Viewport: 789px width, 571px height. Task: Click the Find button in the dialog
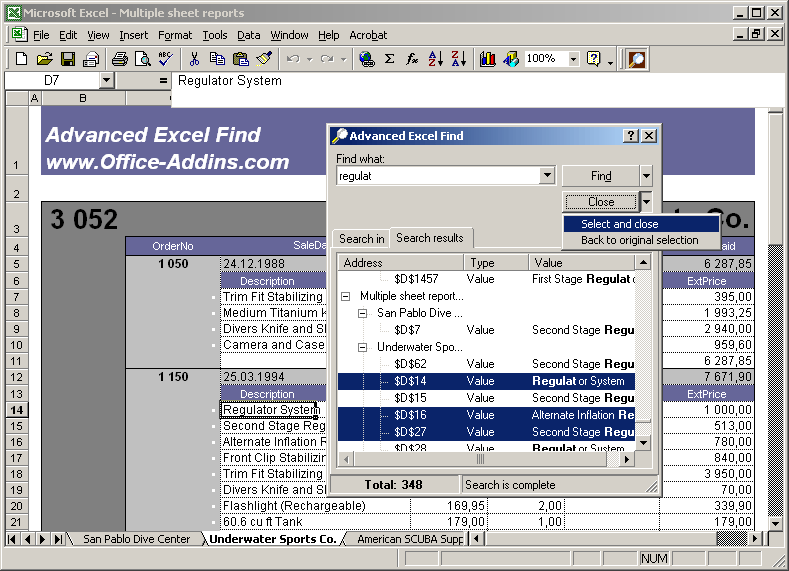(601, 176)
